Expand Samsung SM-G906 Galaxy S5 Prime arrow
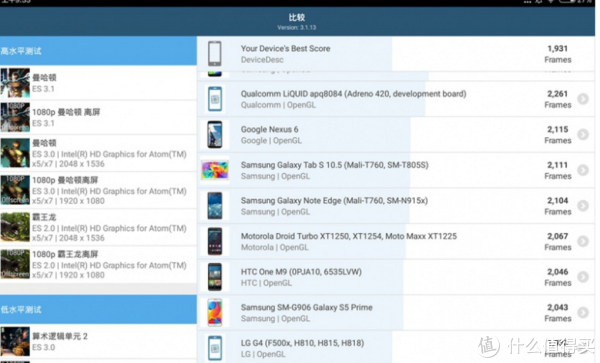This screenshot has width=600, height=363. [x=583, y=313]
